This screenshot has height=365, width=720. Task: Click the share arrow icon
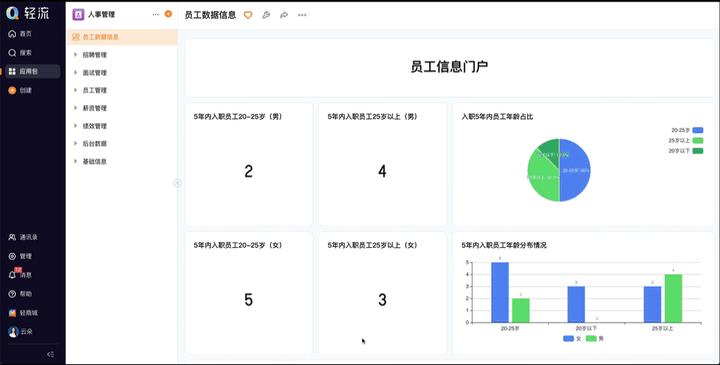[284, 15]
